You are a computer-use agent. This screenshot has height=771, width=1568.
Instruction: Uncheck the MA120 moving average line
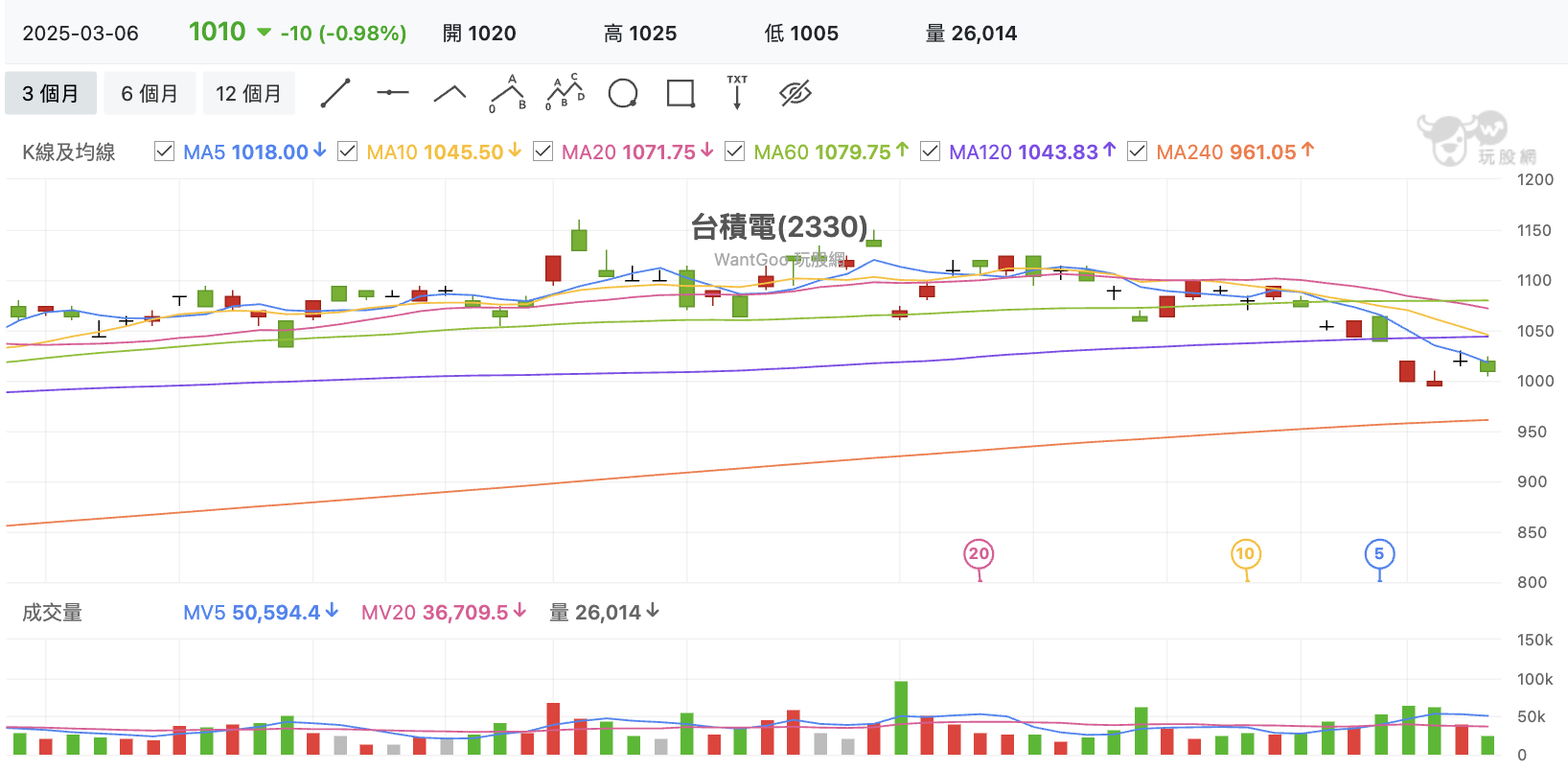(930, 152)
